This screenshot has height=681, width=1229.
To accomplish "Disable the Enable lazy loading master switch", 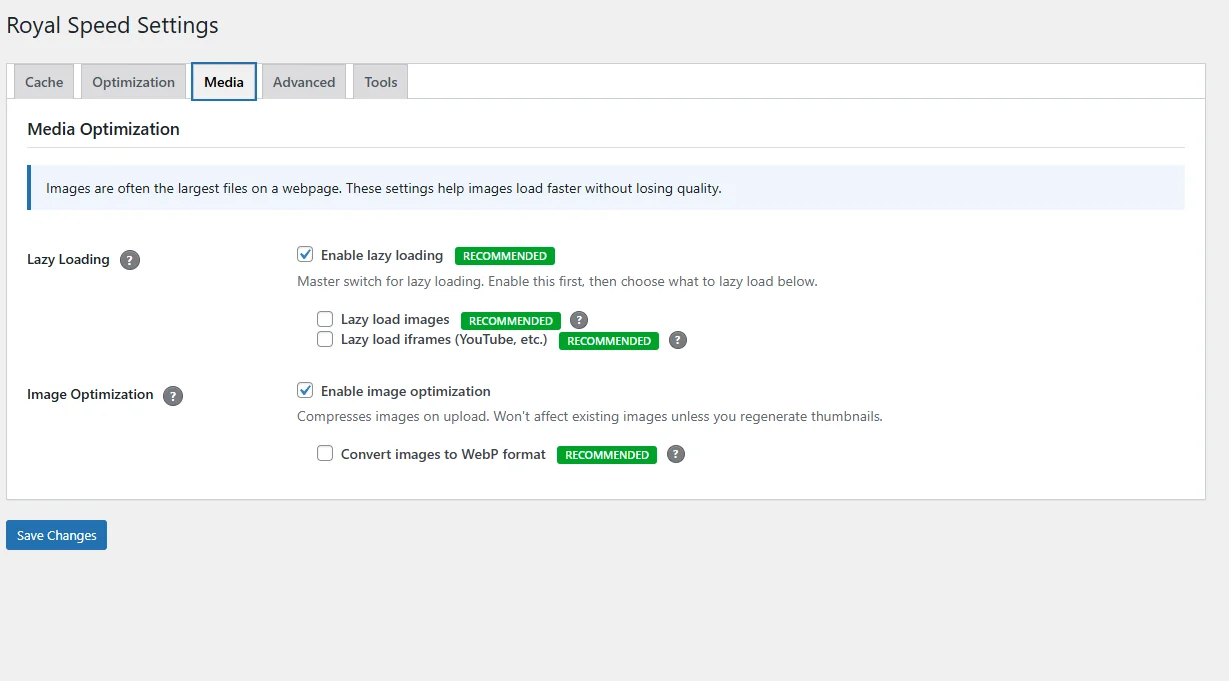I will [x=305, y=254].
